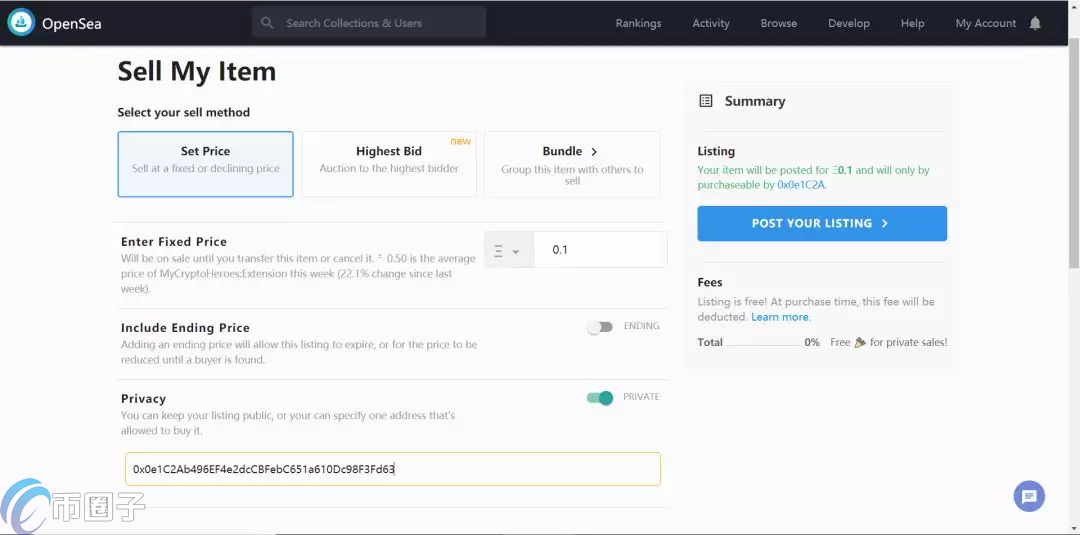Click the OpenSea ship logo icon
The height and width of the screenshot is (535, 1080).
pyautogui.click(x=21, y=23)
